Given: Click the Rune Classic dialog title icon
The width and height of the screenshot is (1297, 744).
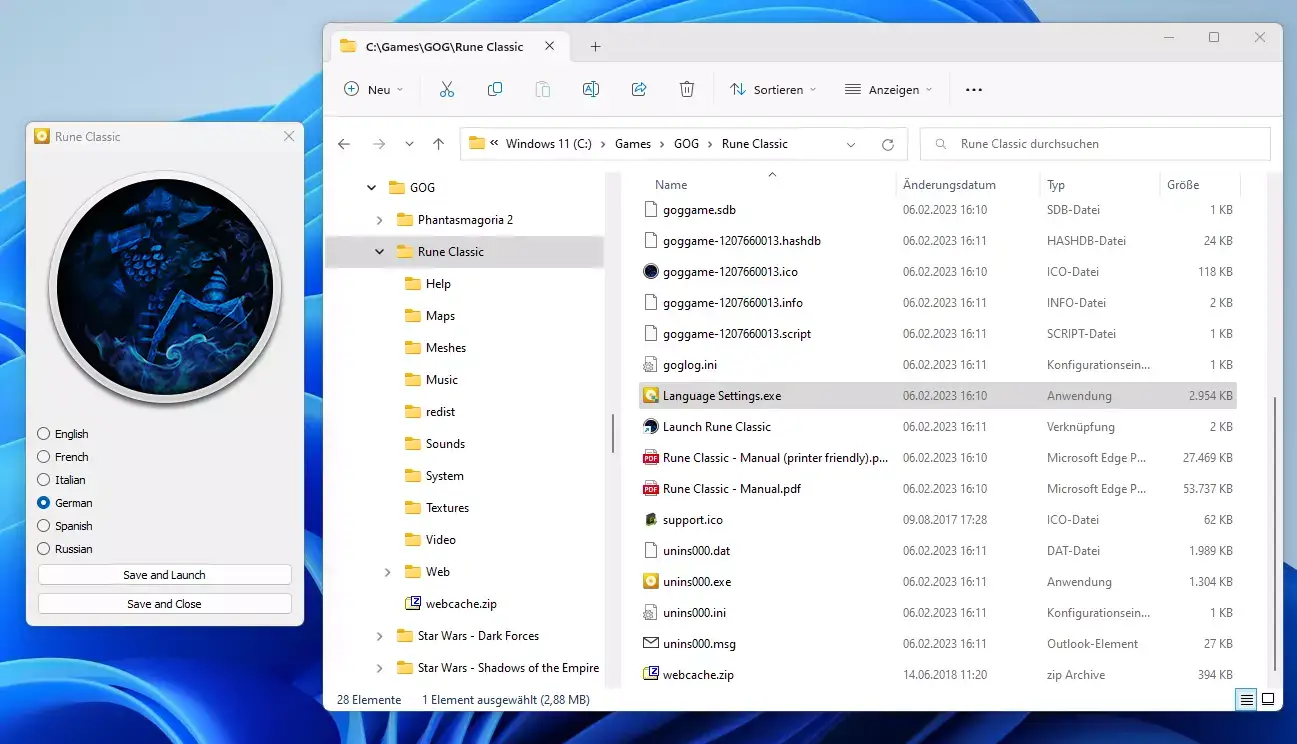Looking at the screenshot, I should pos(42,136).
